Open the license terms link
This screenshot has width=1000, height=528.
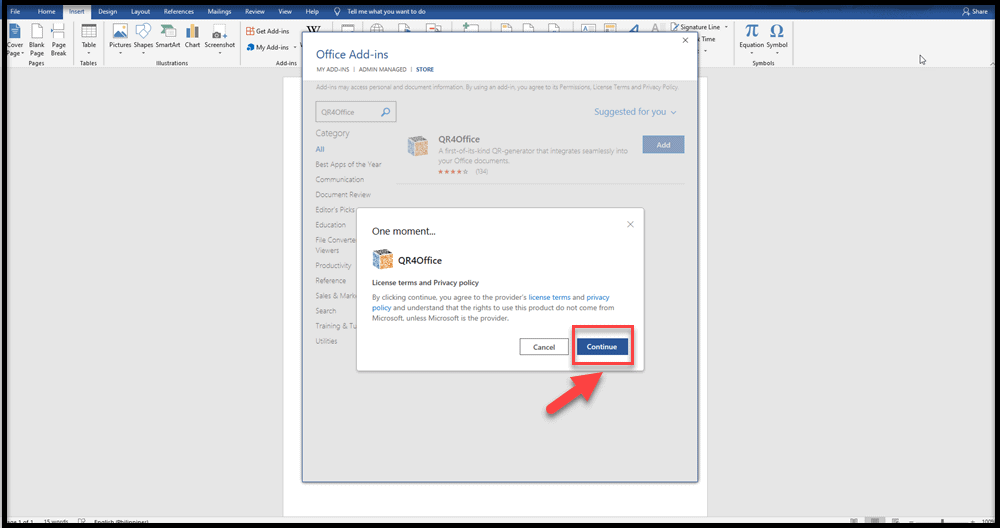coord(549,297)
